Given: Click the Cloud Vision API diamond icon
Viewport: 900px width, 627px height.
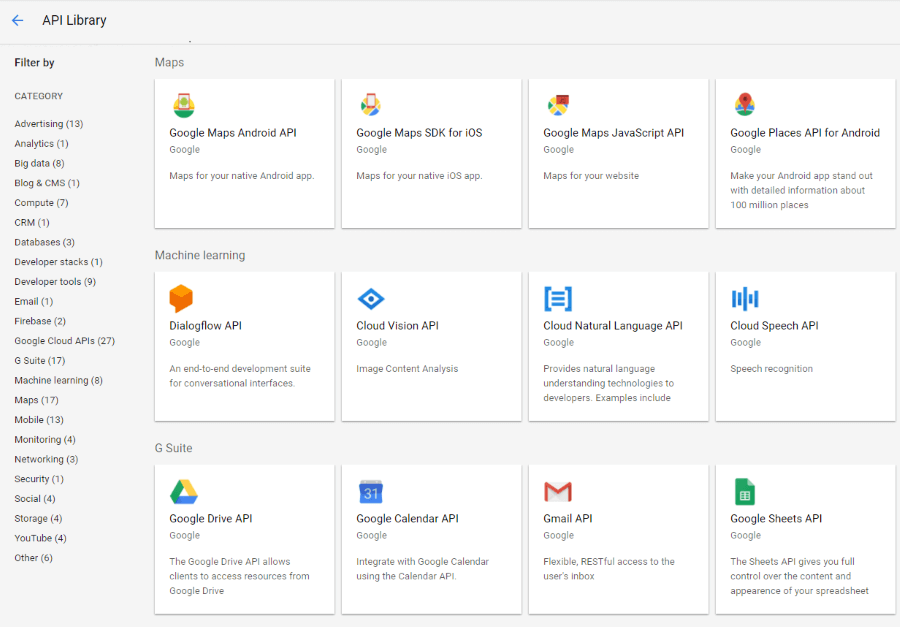Looking at the screenshot, I should (370, 297).
